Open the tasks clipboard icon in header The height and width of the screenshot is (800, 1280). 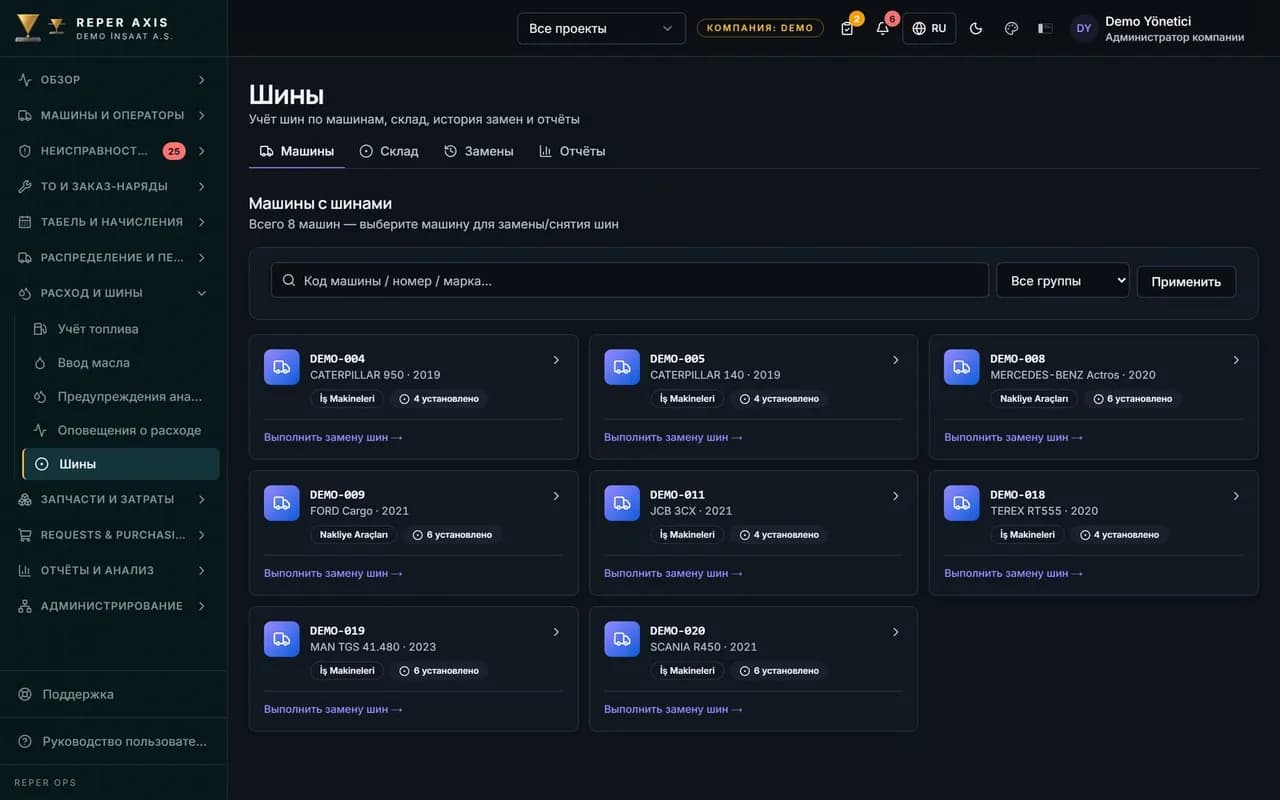(x=847, y=28)
